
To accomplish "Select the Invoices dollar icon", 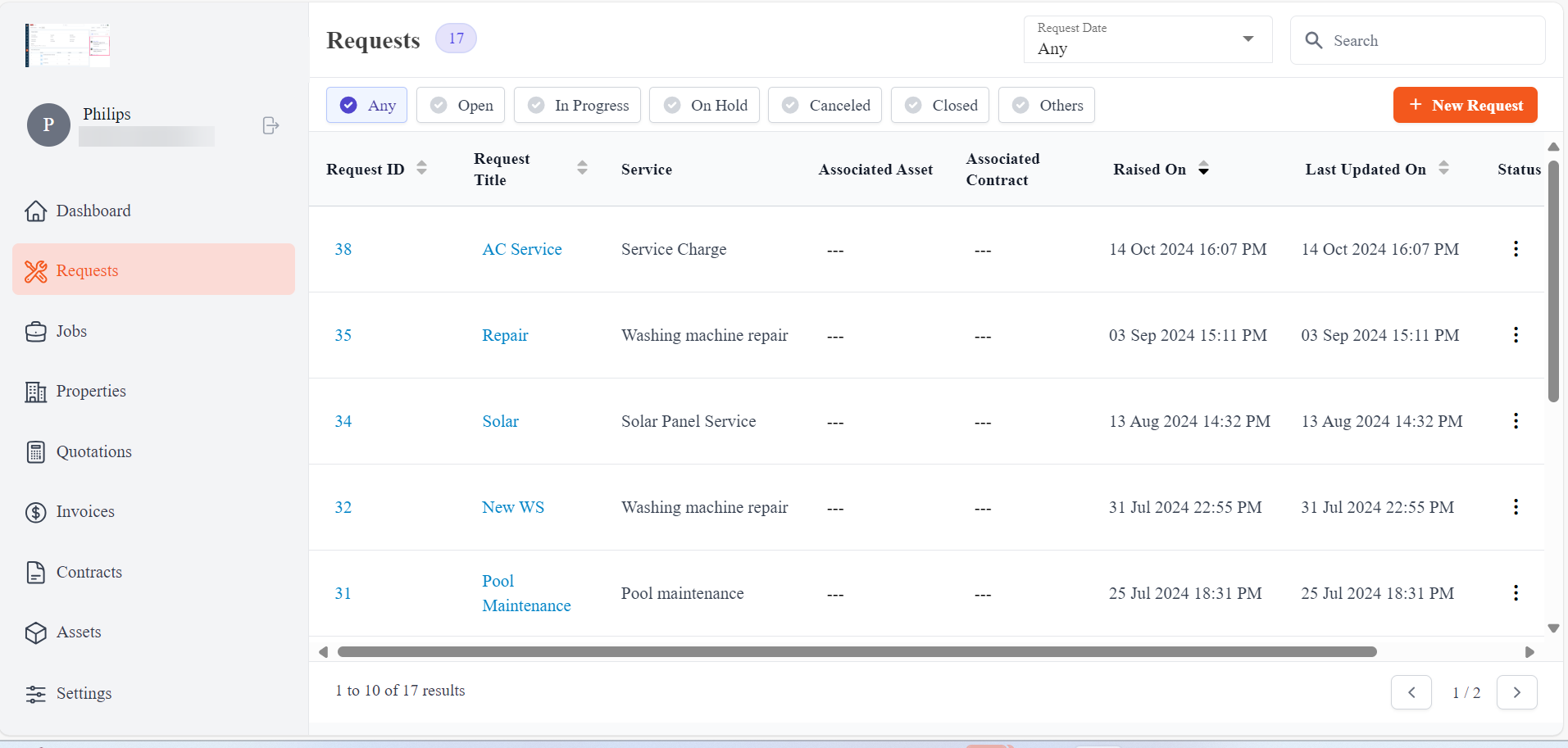I will 36,511.
